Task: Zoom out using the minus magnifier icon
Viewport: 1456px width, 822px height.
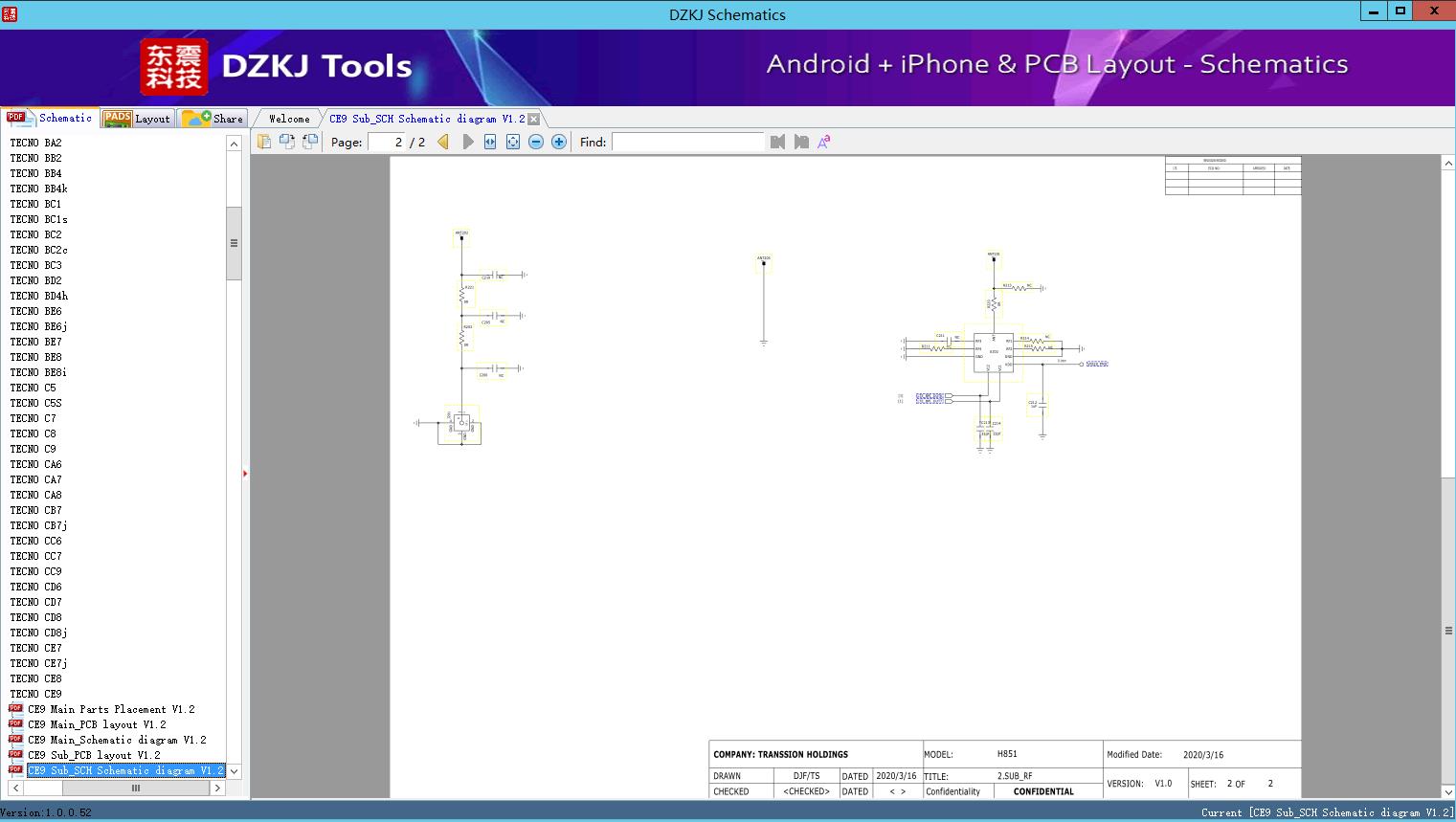Action: click(x=535, y=141)
